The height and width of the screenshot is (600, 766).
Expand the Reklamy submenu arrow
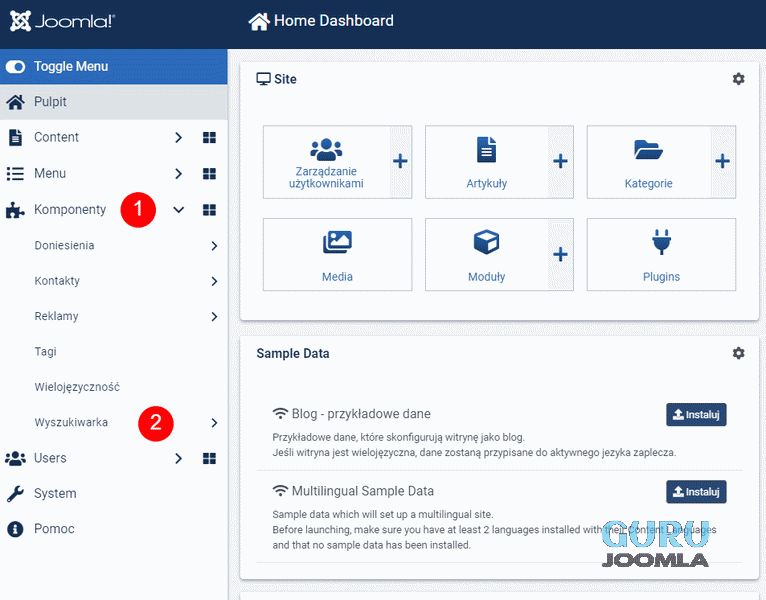[x=214, y=317]
